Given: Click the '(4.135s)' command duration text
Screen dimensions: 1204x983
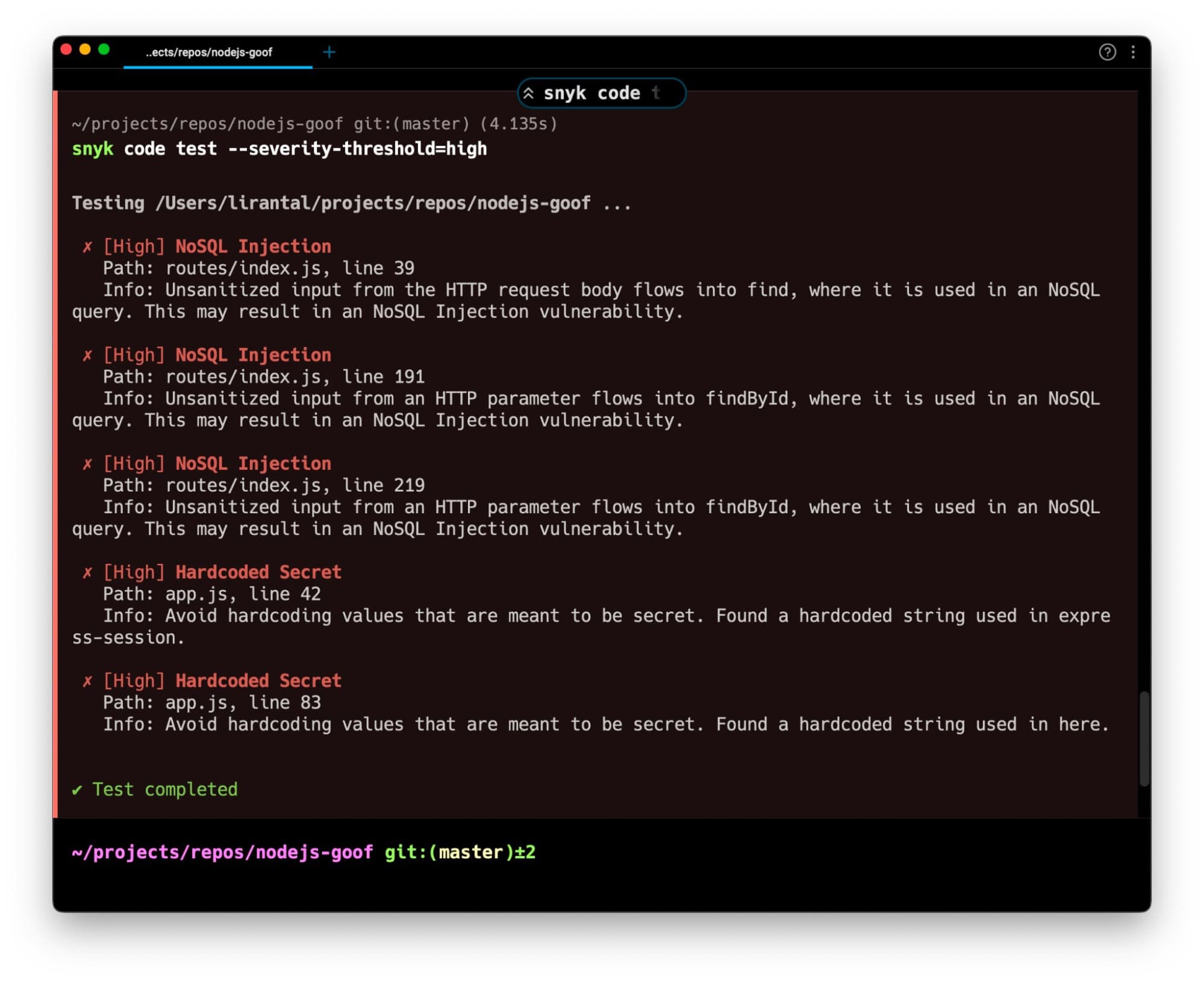Looking at the screenshot, I should [x=519, y=124].
